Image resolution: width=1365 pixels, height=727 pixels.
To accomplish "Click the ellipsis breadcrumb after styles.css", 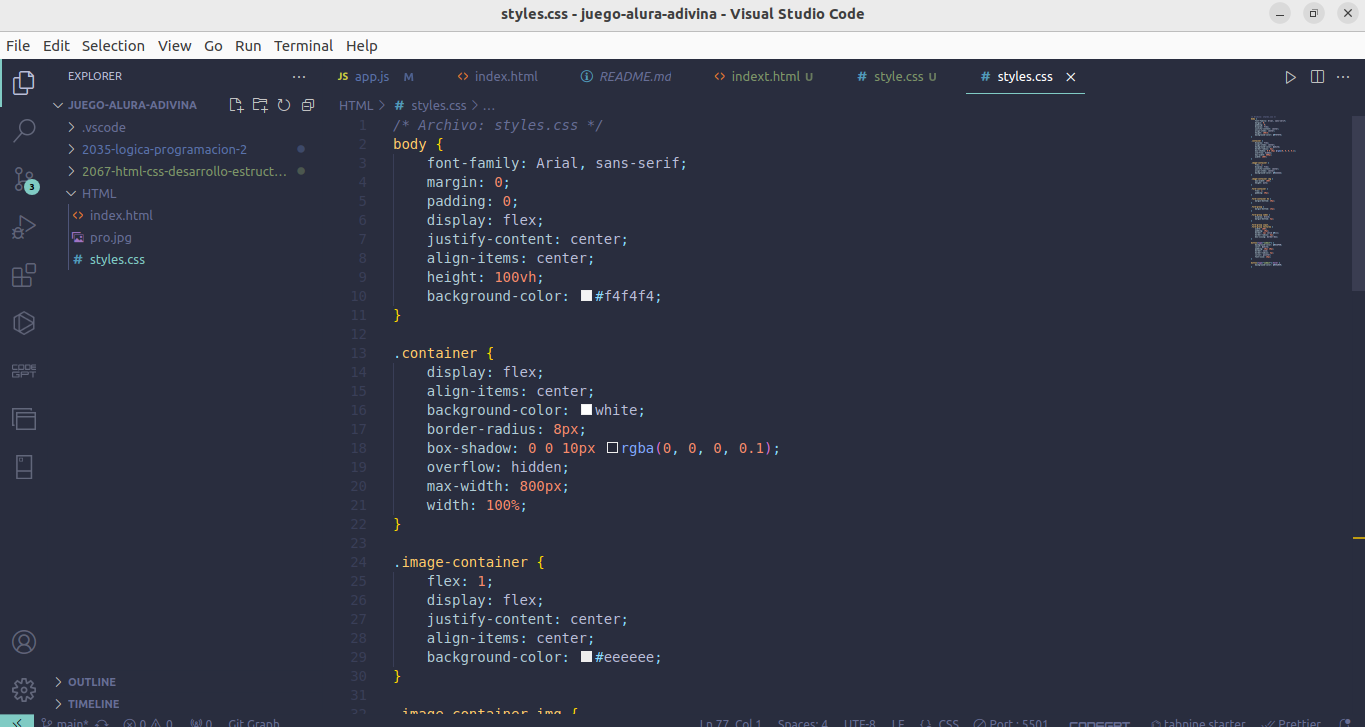I will click(x=489, y=105).
